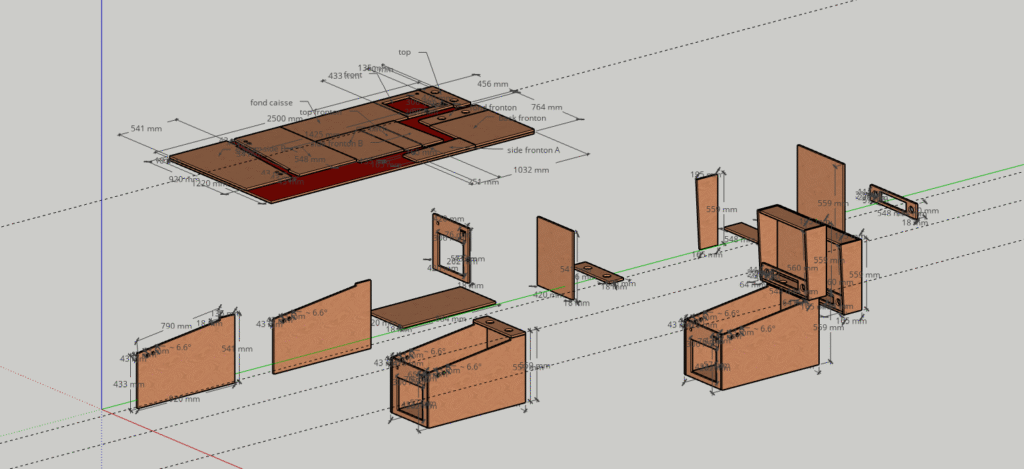The height and width of the screenshot is (469, 1024).
Task: Select the "top" leader text label
Action: [404, 52]
